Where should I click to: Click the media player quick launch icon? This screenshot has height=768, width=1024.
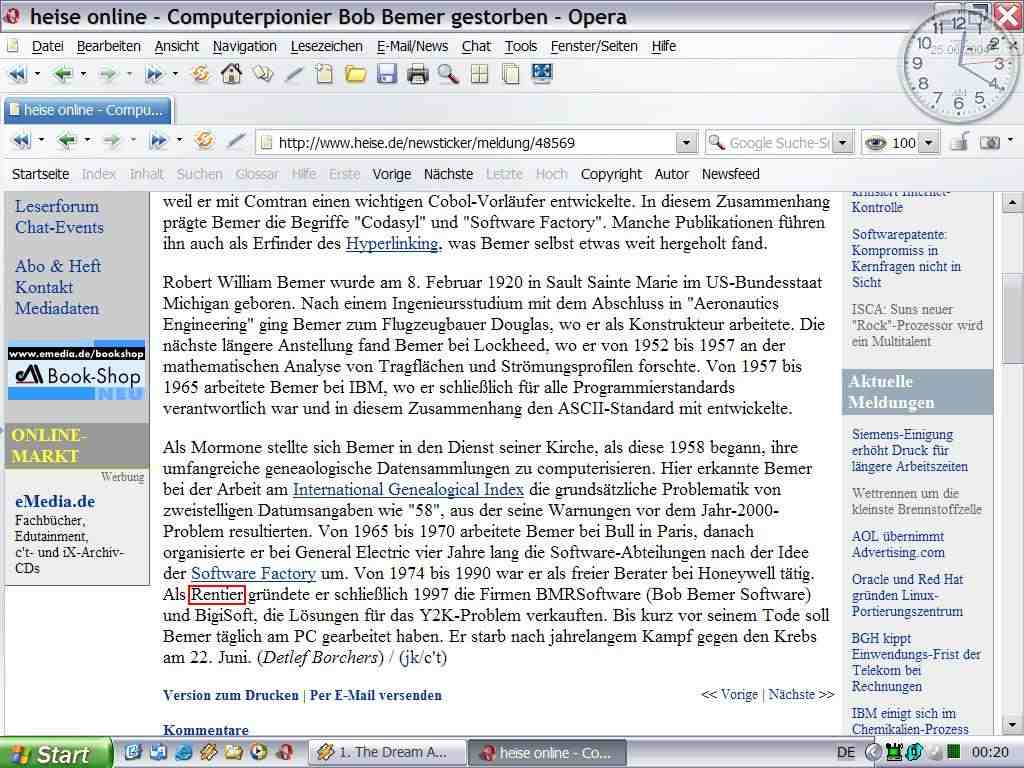[x=260, y=752]
